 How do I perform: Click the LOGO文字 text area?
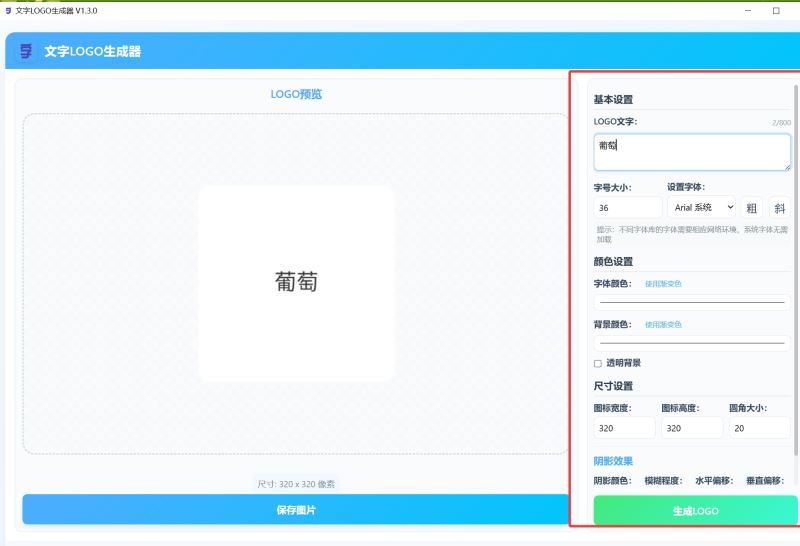click(x=692, y=152)
